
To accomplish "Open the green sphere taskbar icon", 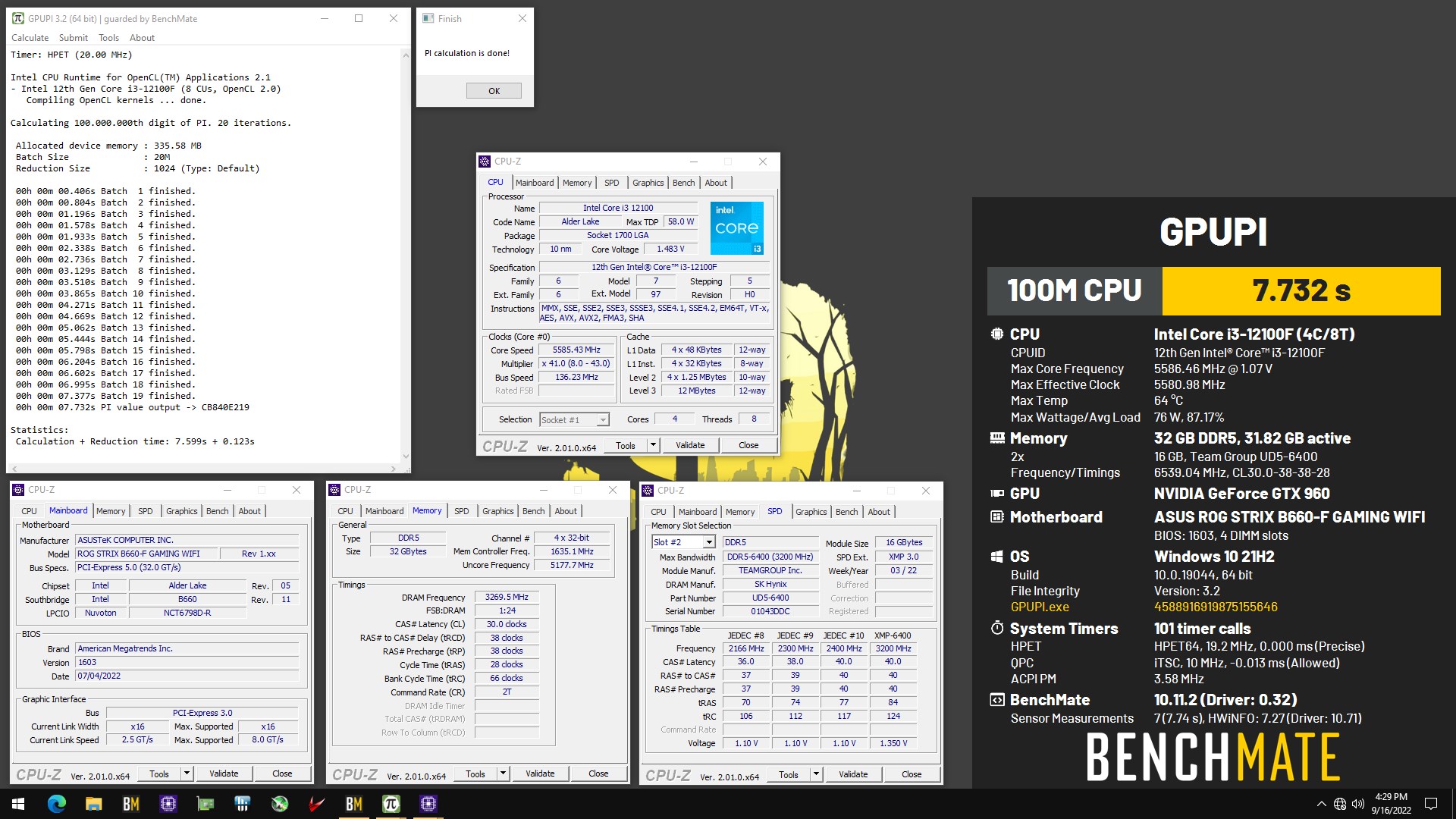I will pyautogui.click(x=279, y=804).
